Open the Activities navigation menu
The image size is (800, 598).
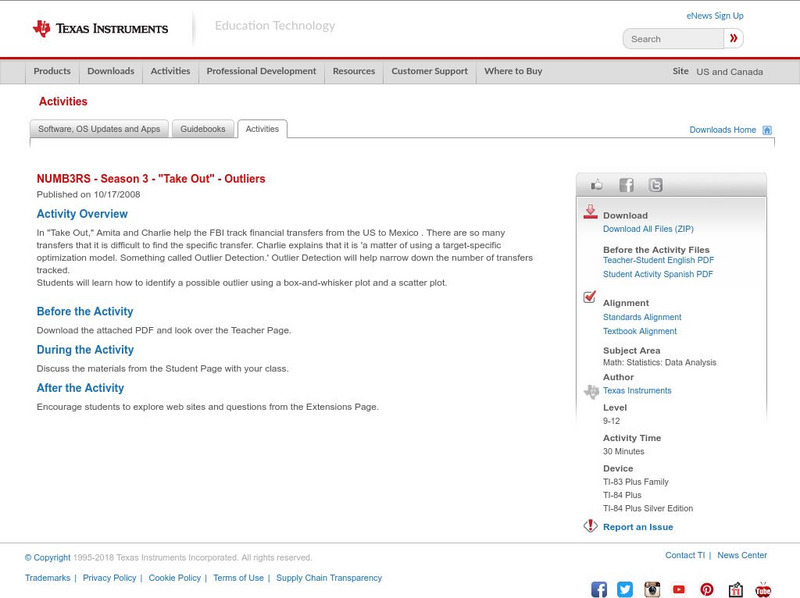(170, 71)
